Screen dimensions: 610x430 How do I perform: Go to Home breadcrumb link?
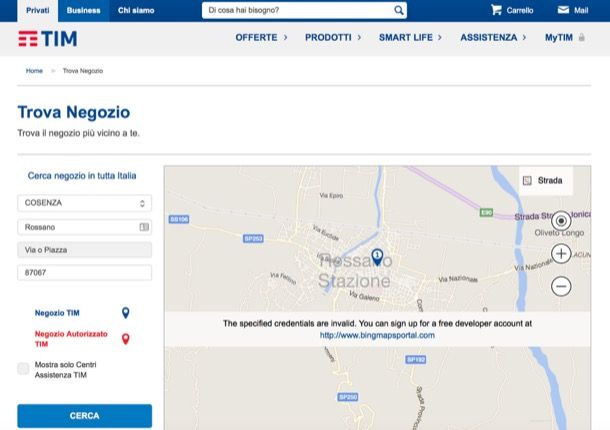(34, 71)
